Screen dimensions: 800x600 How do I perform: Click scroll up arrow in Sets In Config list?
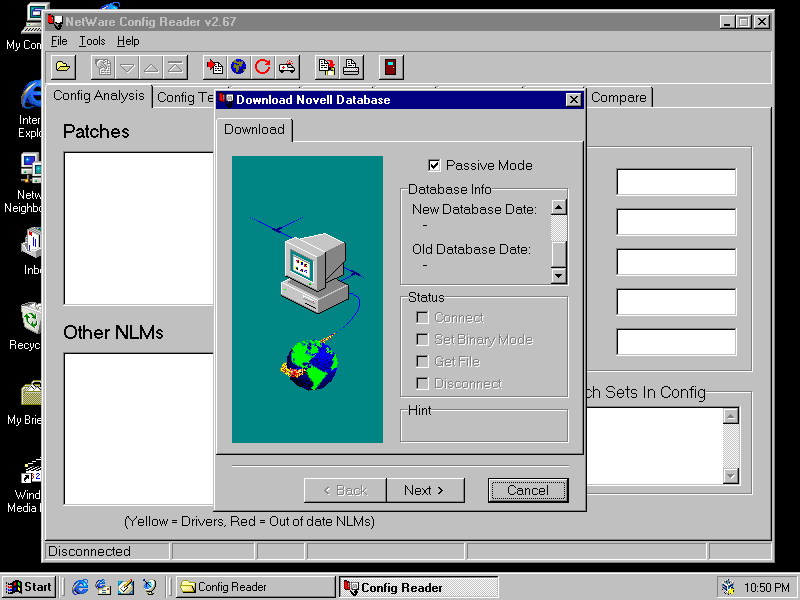731,416
